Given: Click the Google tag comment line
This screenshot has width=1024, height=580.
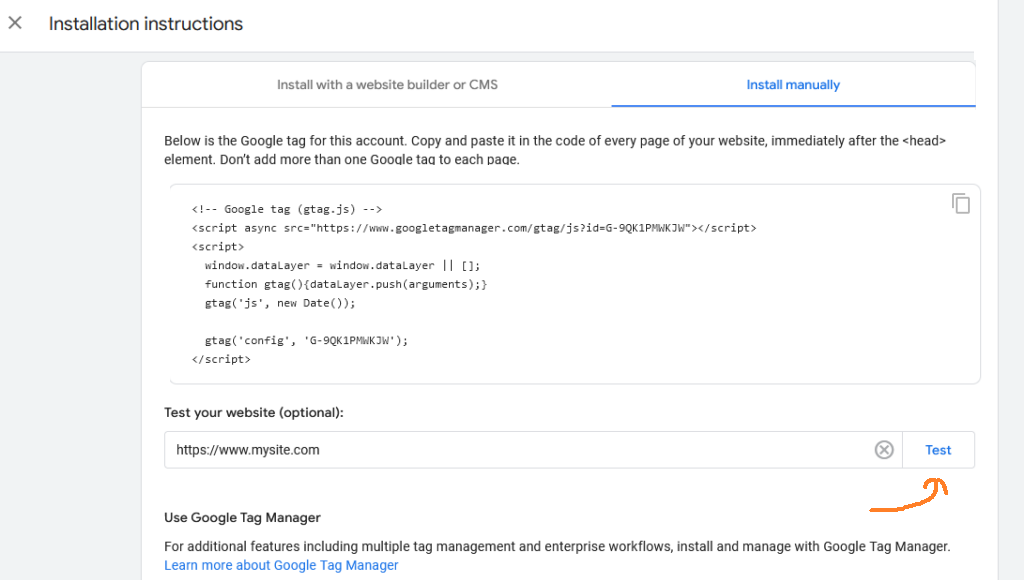Looking at the screenshot, I should (287, 209).
